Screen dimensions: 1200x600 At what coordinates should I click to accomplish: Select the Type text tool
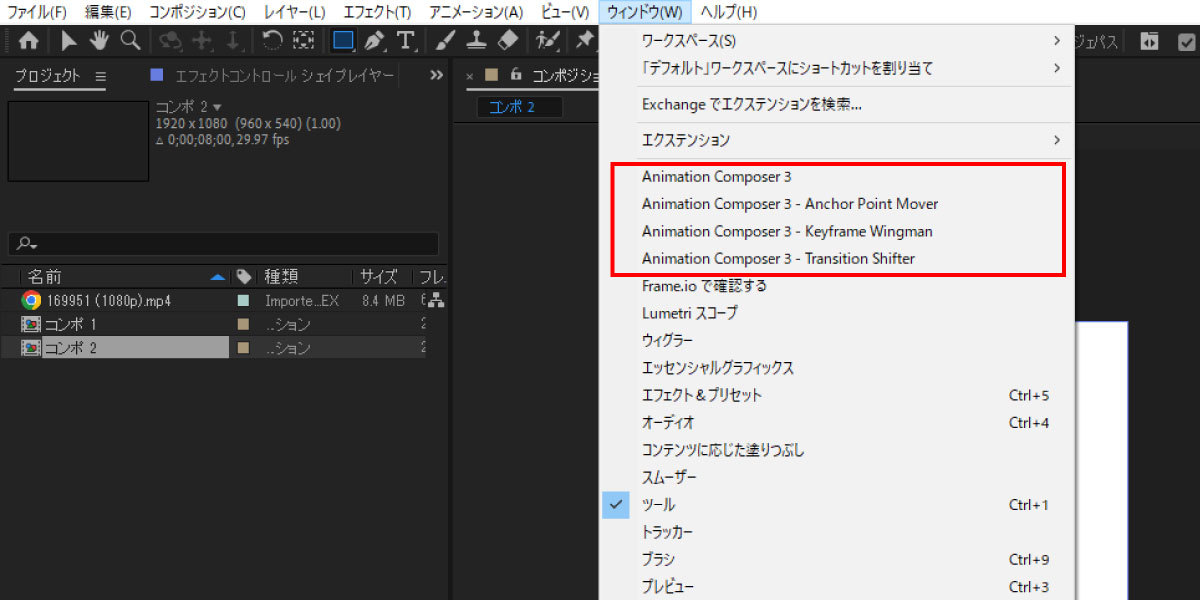pos(405,41)
